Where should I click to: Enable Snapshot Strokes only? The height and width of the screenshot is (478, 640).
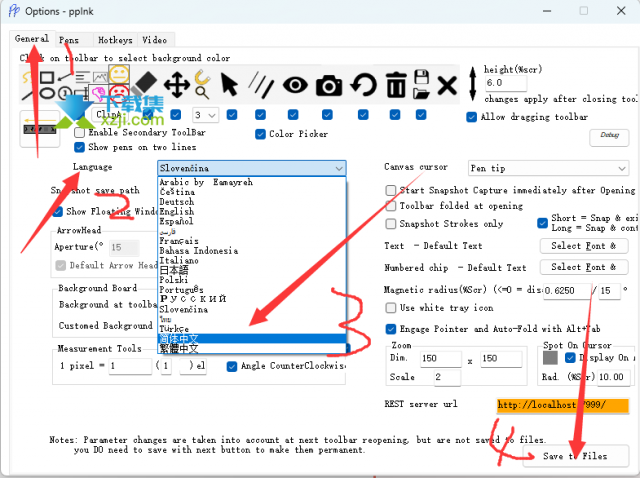click(x=391, y=224)
